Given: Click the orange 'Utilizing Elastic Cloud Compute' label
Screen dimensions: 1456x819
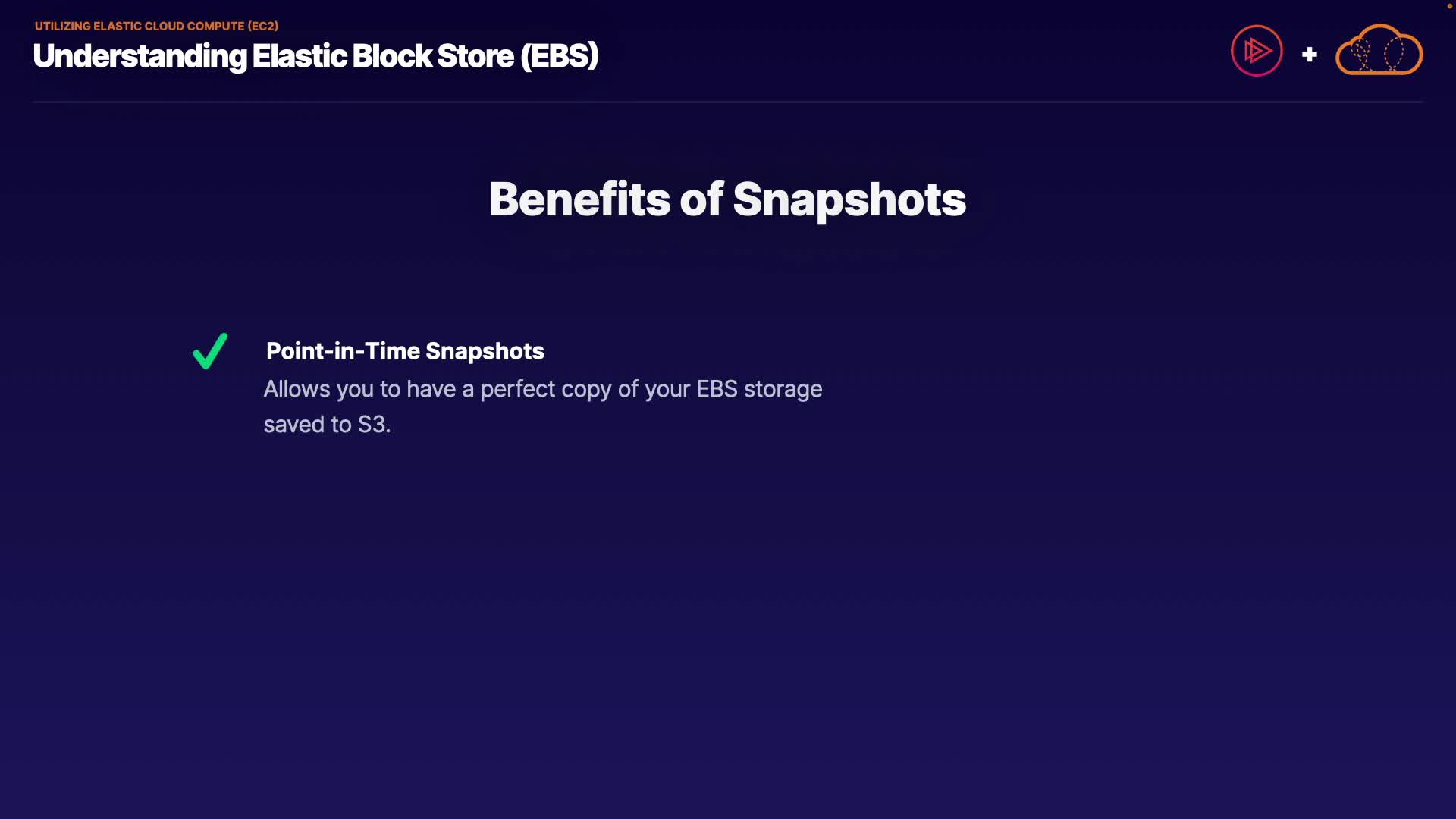Looking at the screenshot, I should pos(156,26).
